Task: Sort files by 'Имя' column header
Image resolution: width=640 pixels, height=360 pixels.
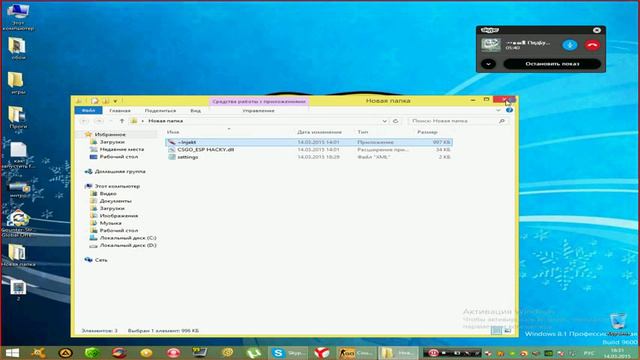Action: point(173,132)
